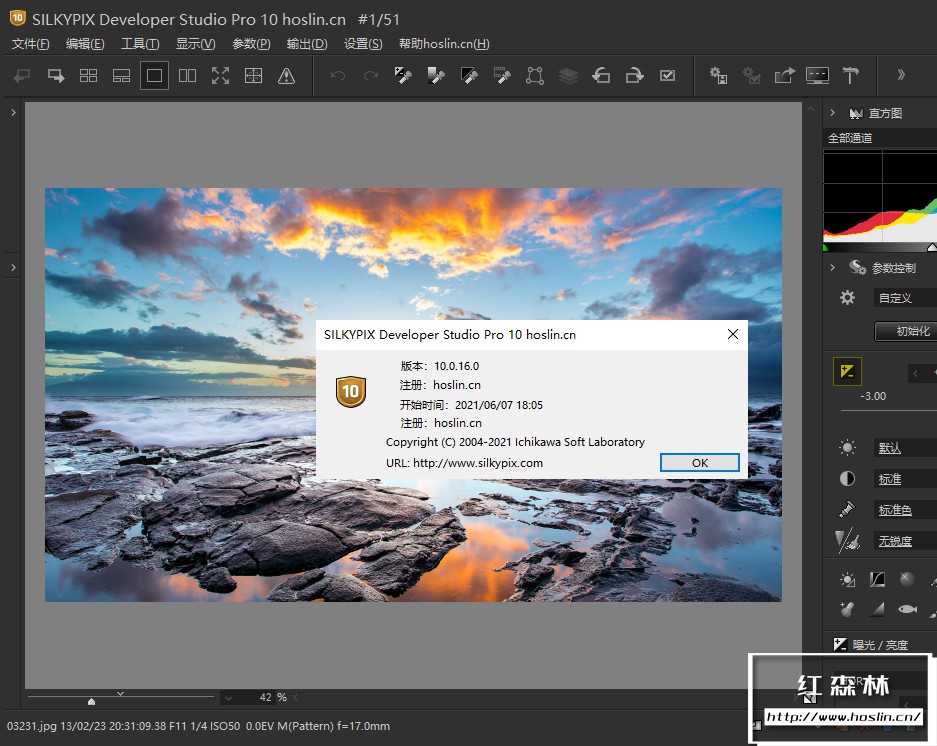
Task: Open the 参数(P) menu
Action: [x=251, y=44]
